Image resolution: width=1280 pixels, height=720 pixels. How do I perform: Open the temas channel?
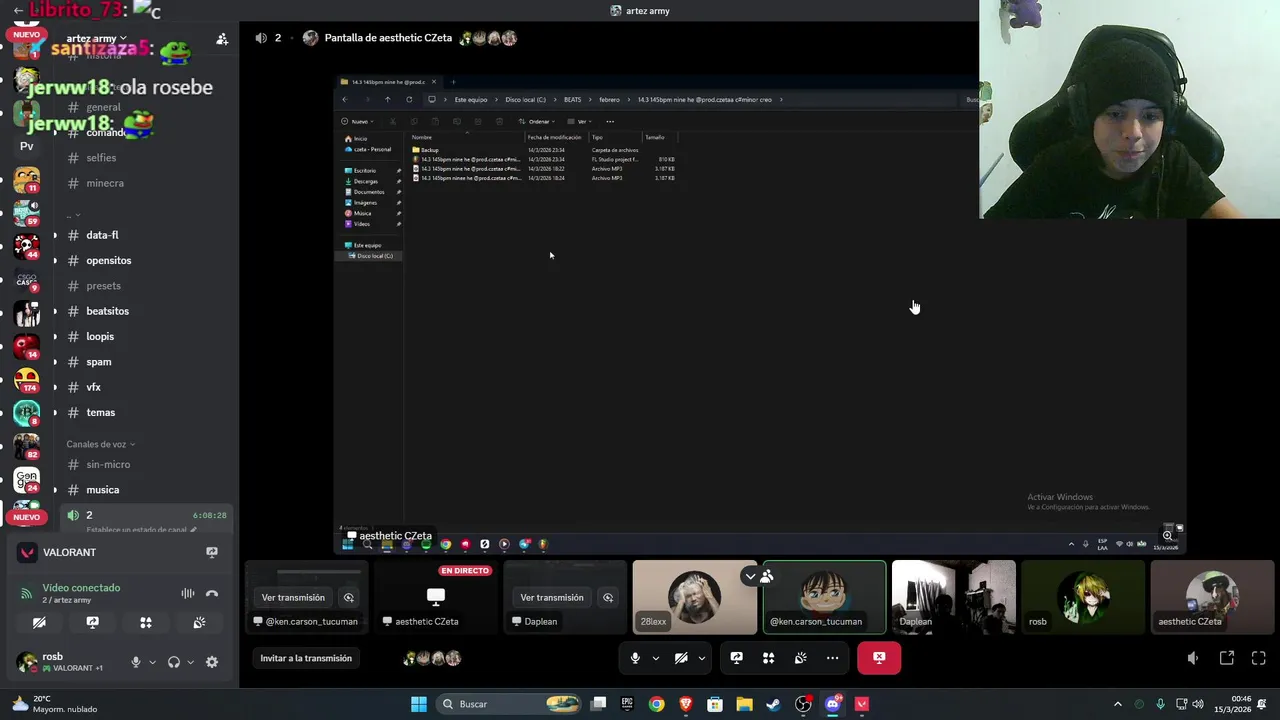tap(100, 412)
